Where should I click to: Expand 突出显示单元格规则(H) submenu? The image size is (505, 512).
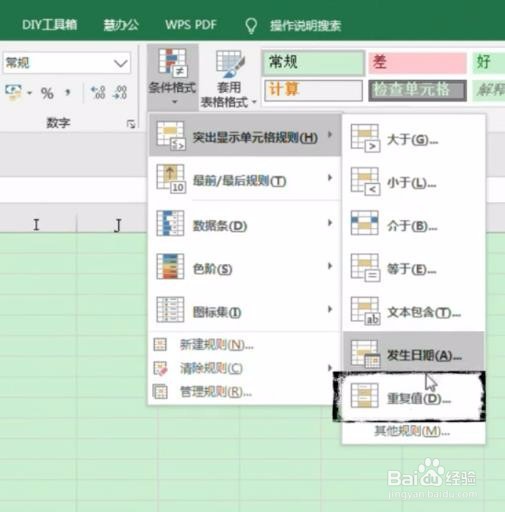pyautogui.click(x=245, y=136)
